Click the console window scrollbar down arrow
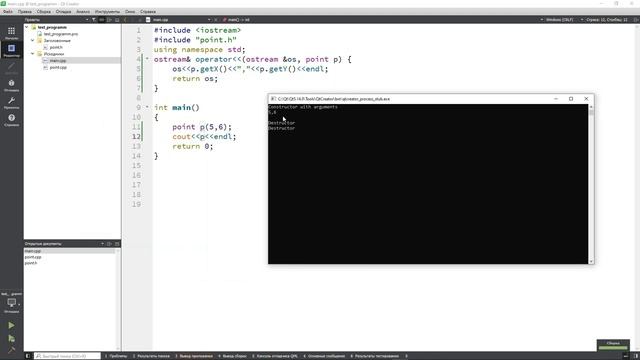The height and width of the screenshot is (360, 640). [x=591, y=261]
